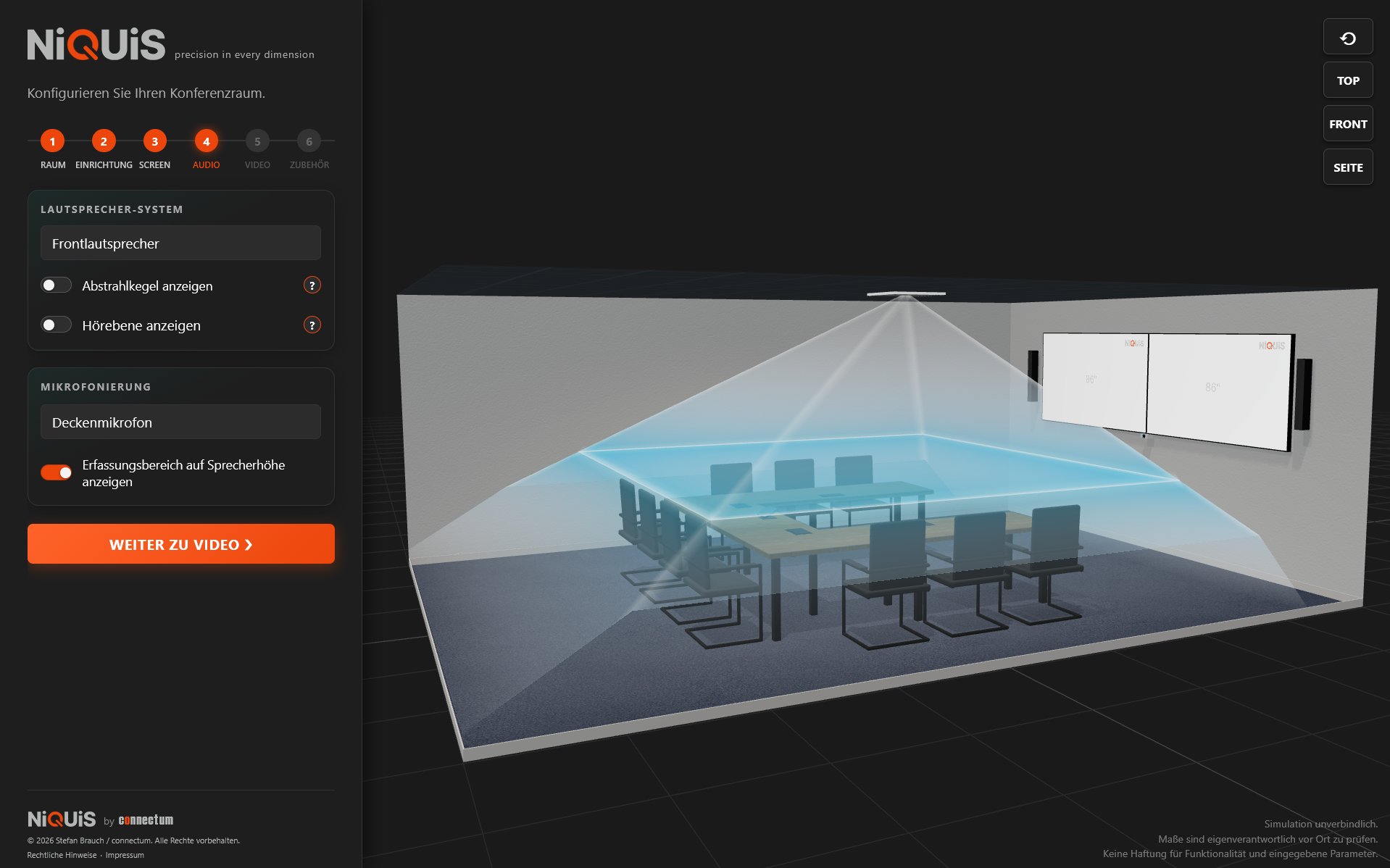Go to step 6 Zubehör
This screenshot has width=1390, height=868.
(x=309, y=141)
